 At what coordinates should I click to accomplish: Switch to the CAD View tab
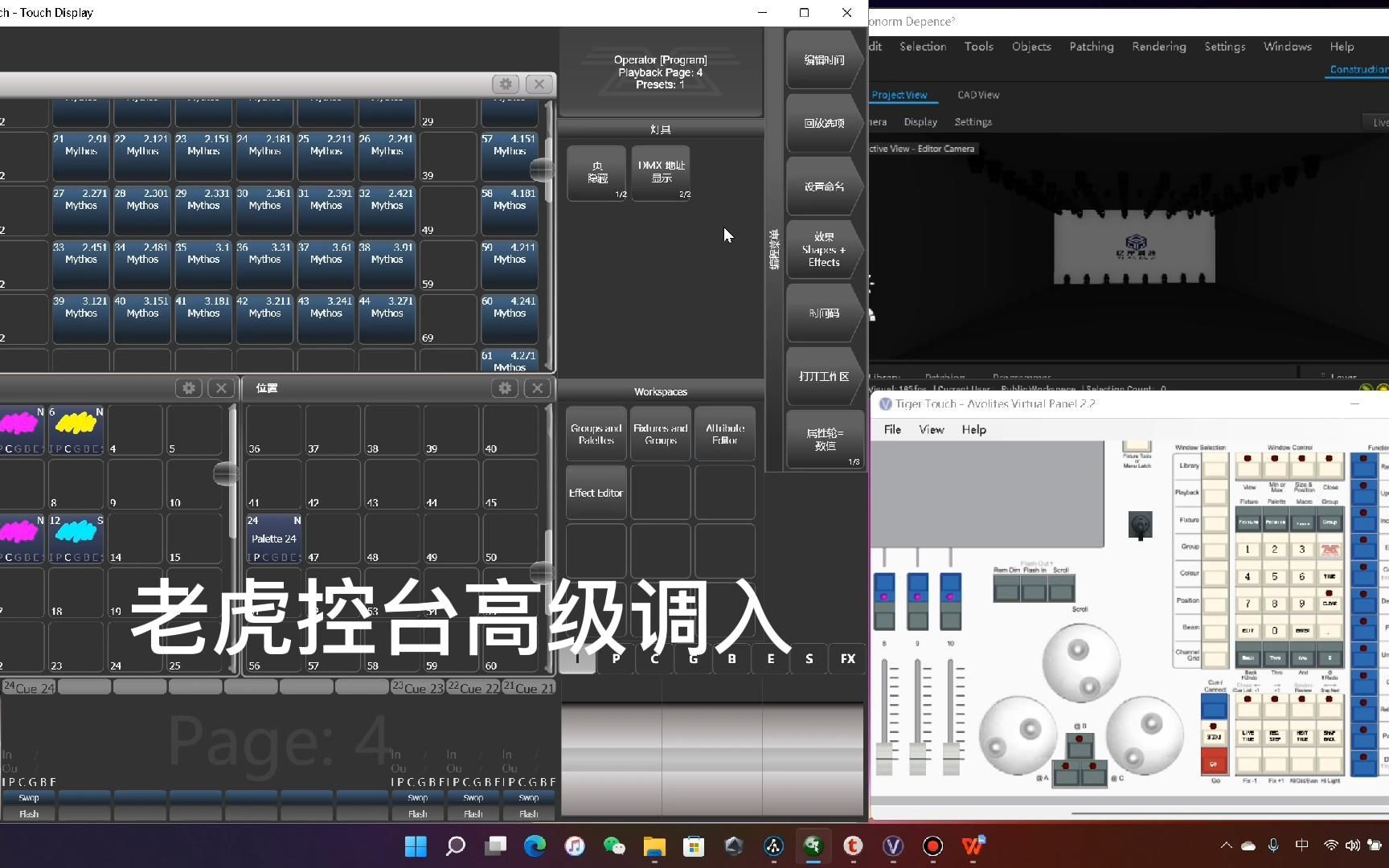[x=977, y=94]
